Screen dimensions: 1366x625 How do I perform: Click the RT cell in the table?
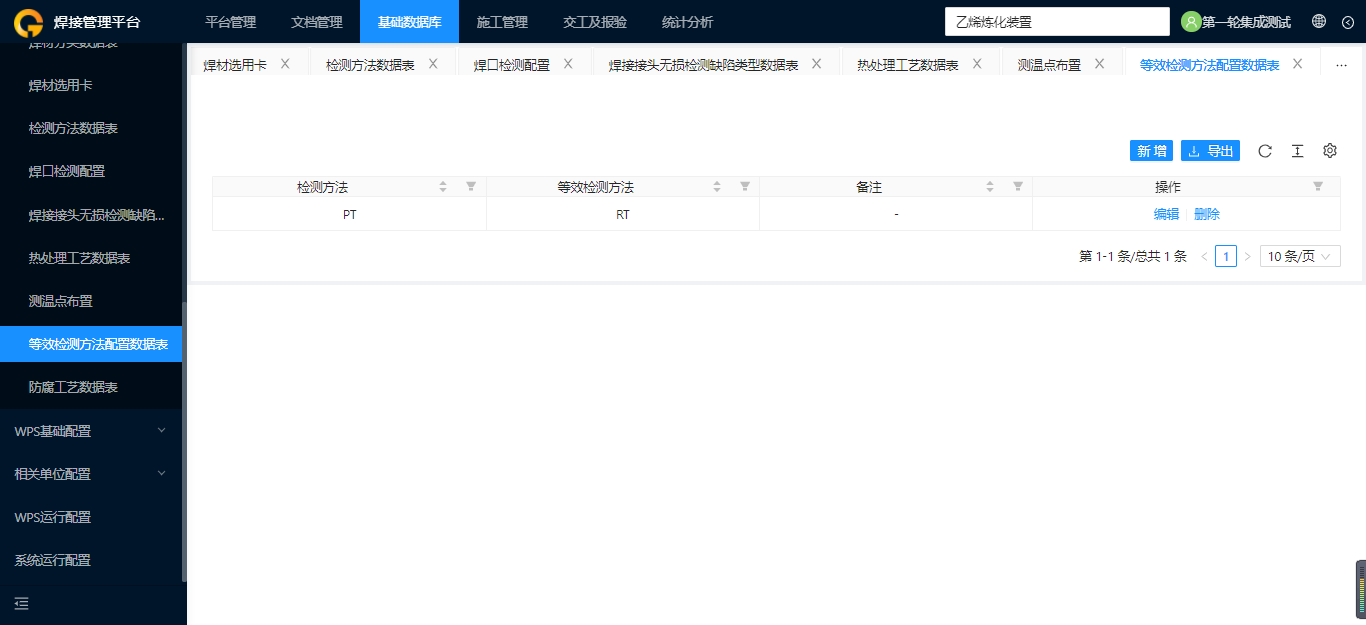pyautogui.click(x=623, y=214)
